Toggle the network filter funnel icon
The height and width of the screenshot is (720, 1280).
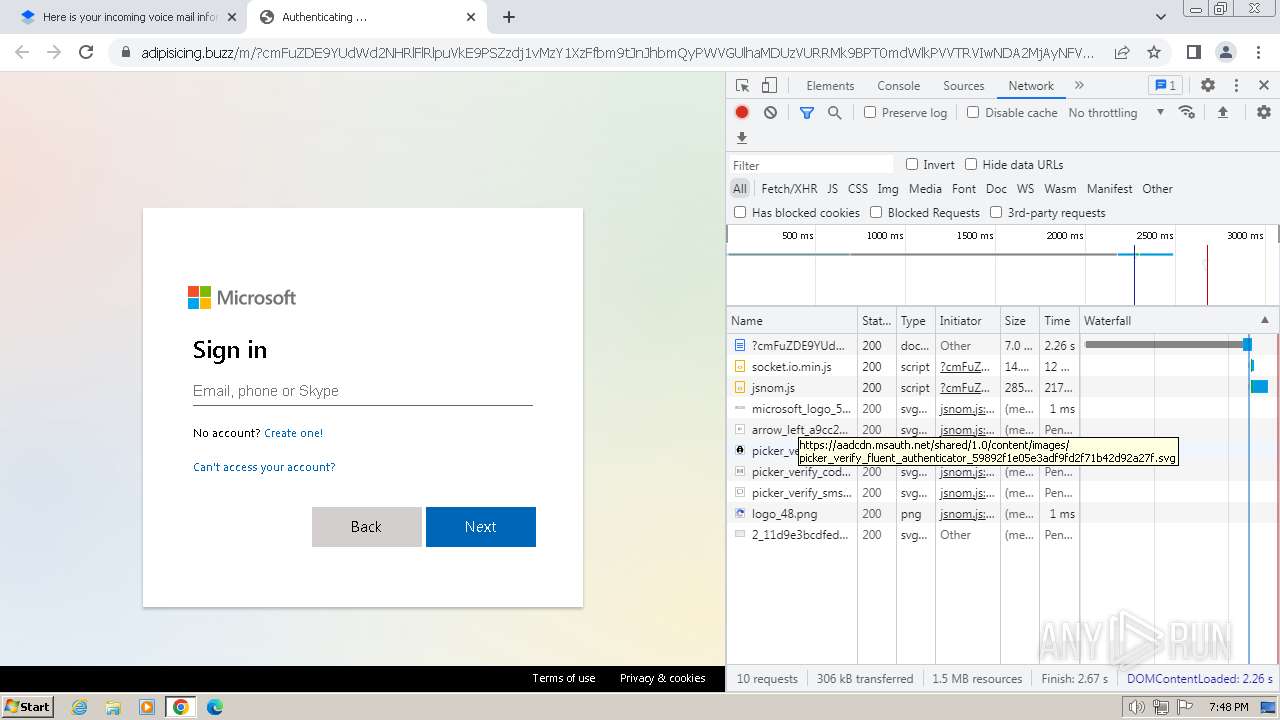coord(807,113)
